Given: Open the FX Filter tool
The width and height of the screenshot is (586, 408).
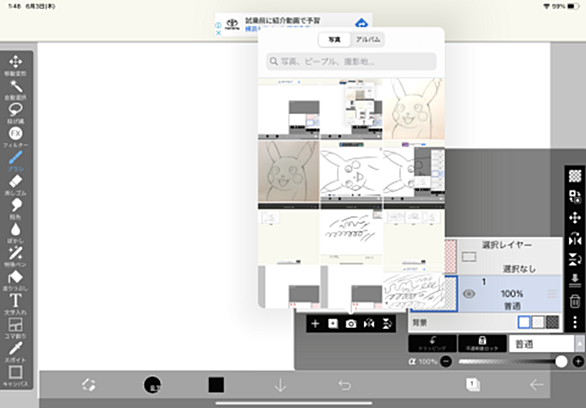Looking at the screenshot, I should point(15,137).
